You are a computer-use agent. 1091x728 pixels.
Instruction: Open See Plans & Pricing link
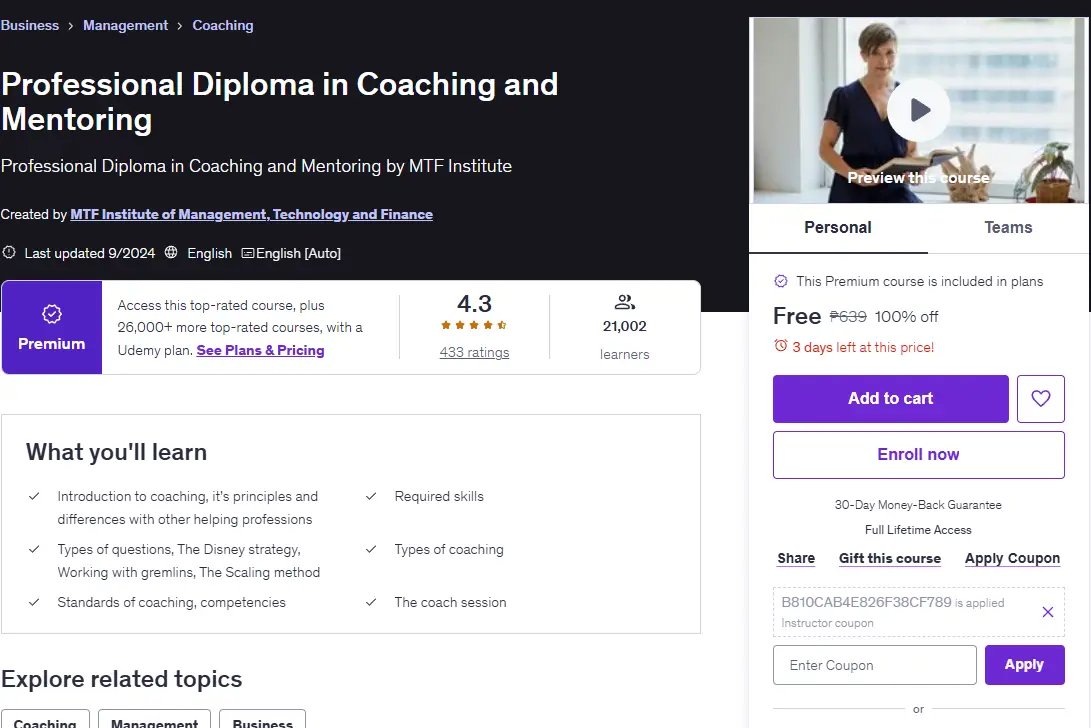[260, 350]
